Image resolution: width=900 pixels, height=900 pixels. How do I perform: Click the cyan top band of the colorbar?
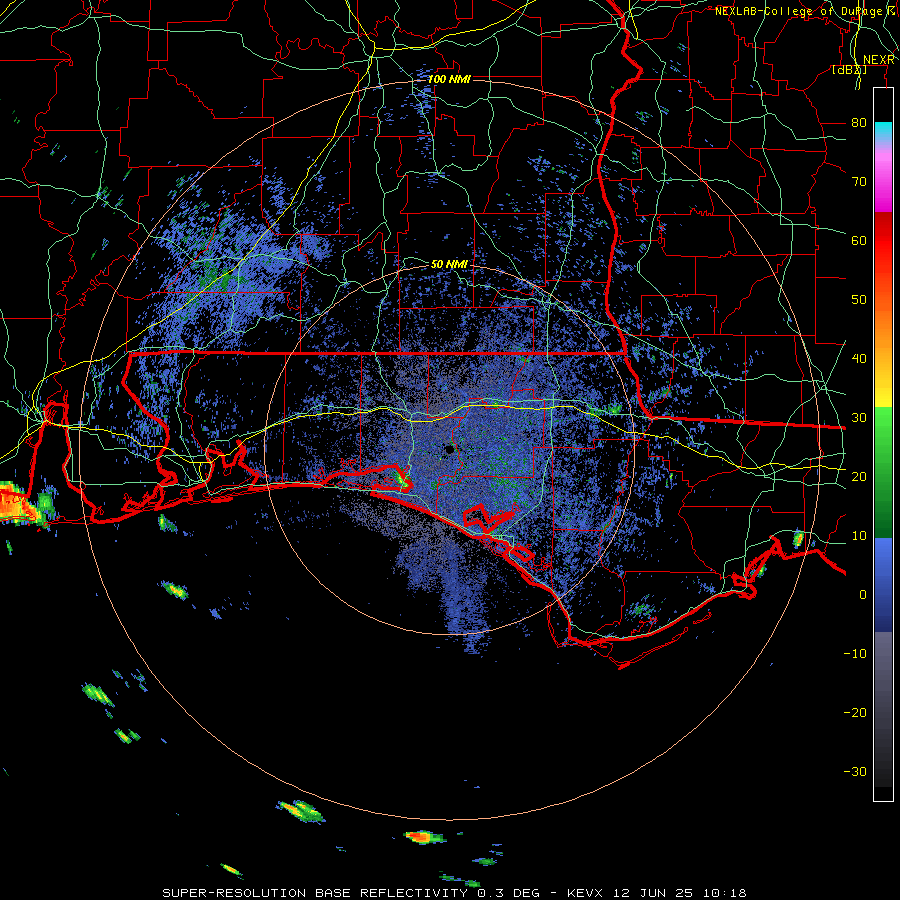[x=883, y=131]
